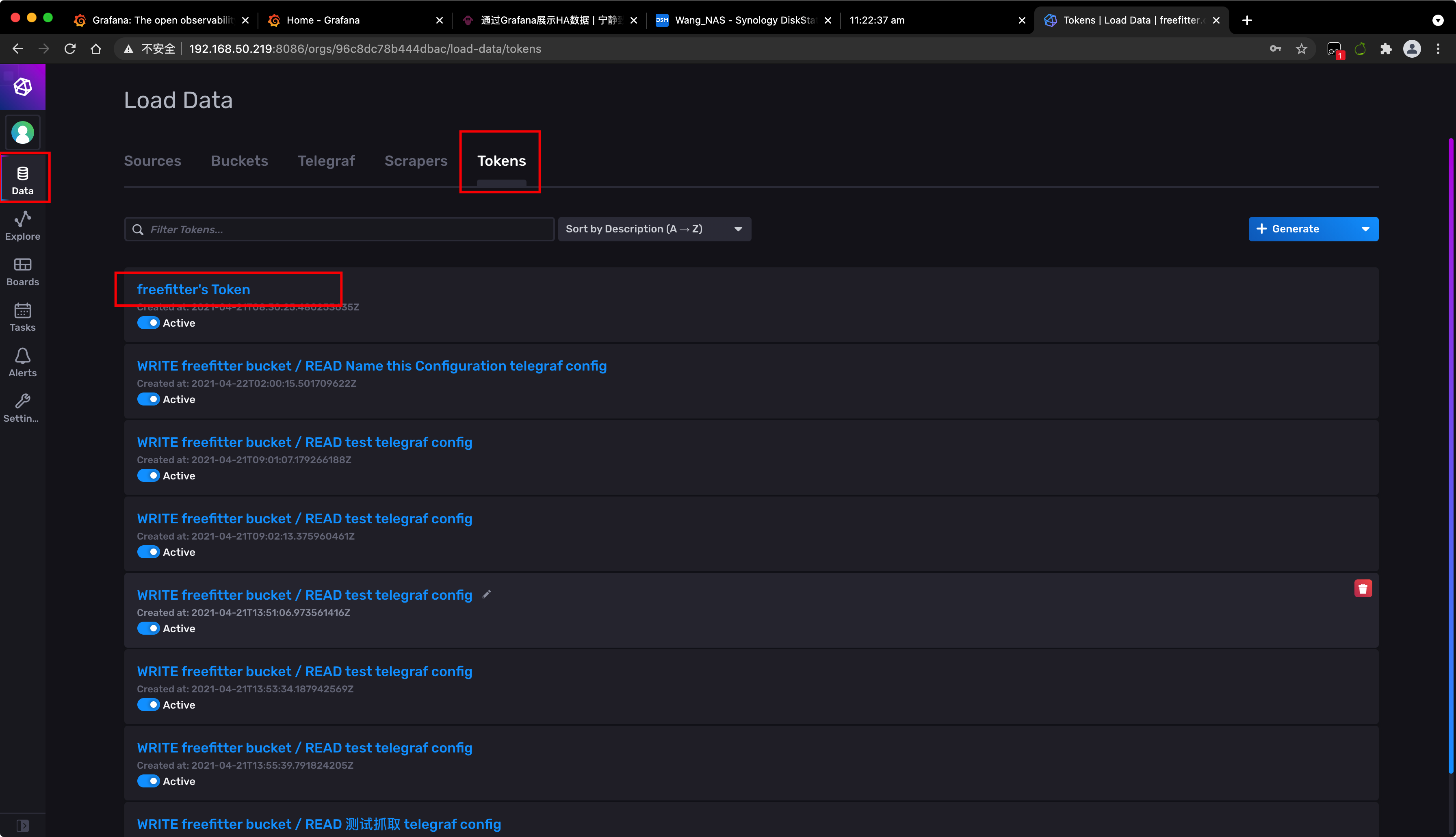Screen dimensions: 1456x837
Task: Open Boards in the sidebar
Action: [x=22, y=271]
